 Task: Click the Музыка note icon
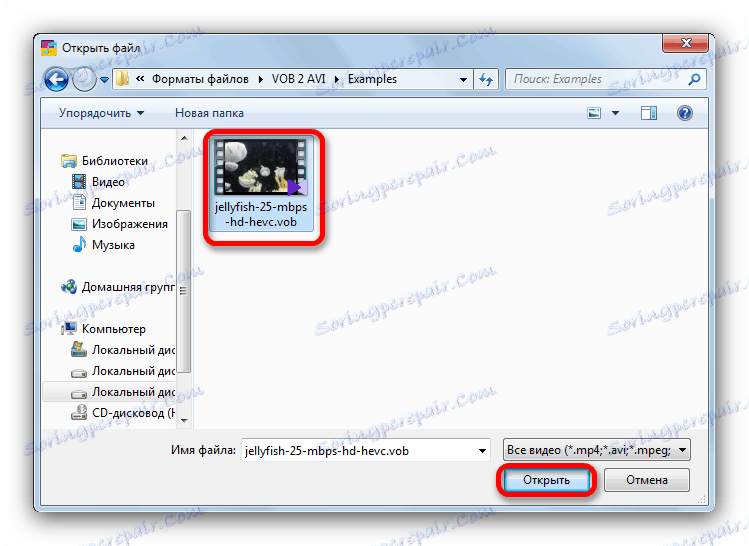tap(79, 245)
